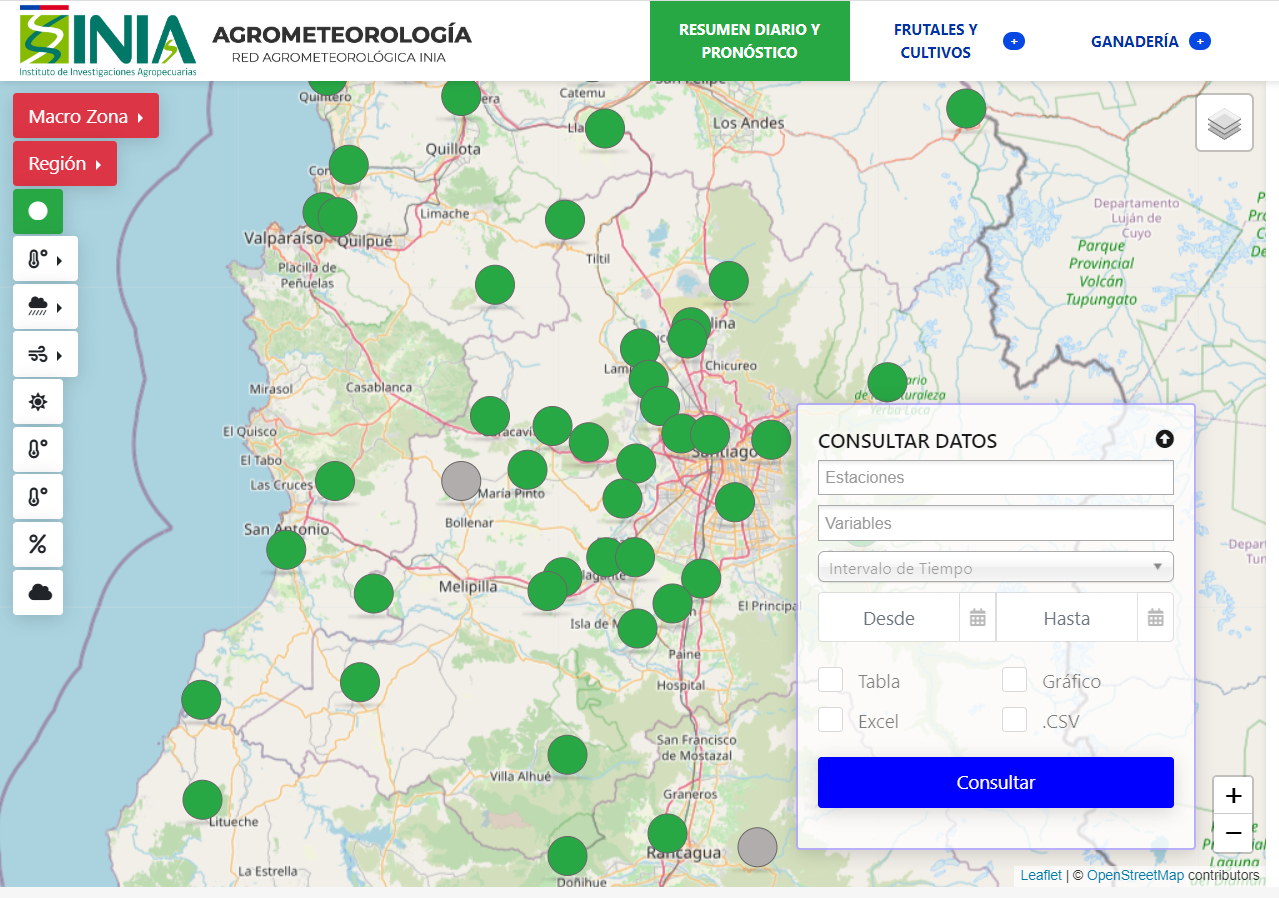Select the sun radiation layer button
The height and width of the screenshot is (898, 1279).
pos(38,402)
